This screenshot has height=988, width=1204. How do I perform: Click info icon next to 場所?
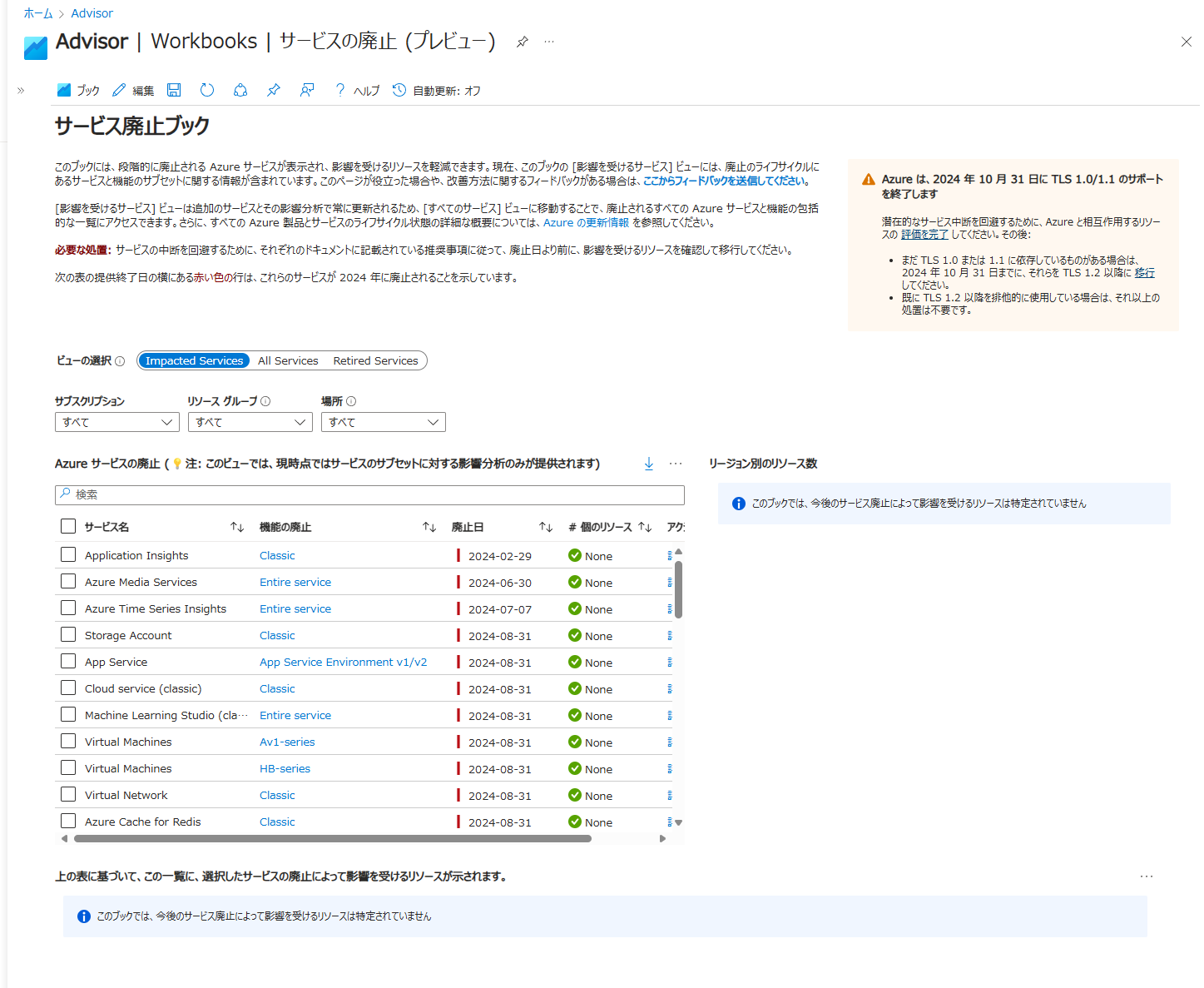click(x=351, y=401)
